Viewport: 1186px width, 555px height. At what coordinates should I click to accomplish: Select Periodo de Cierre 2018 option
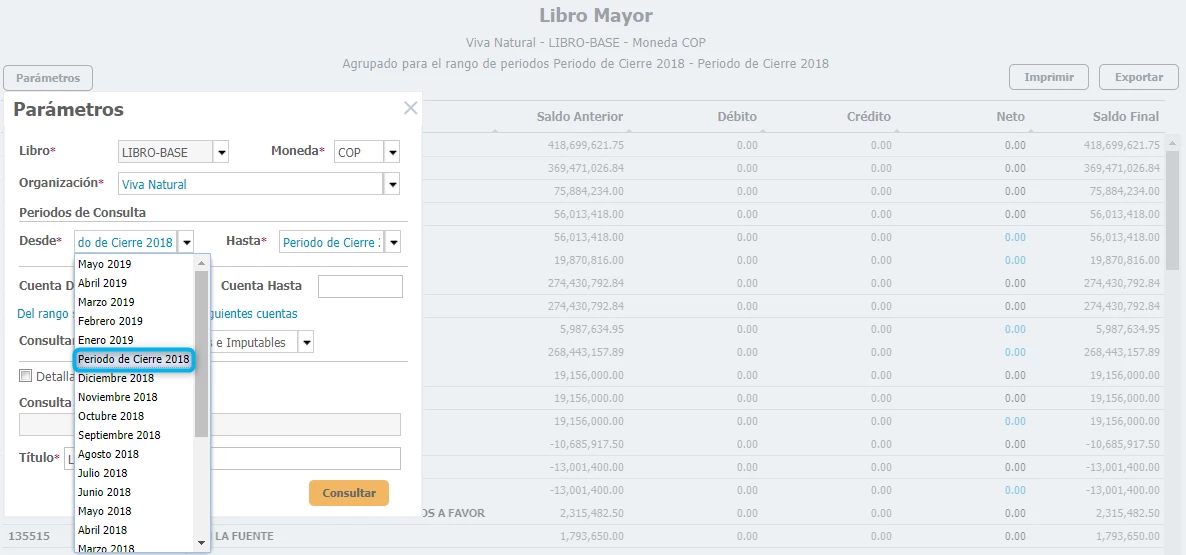pos(134,359)
